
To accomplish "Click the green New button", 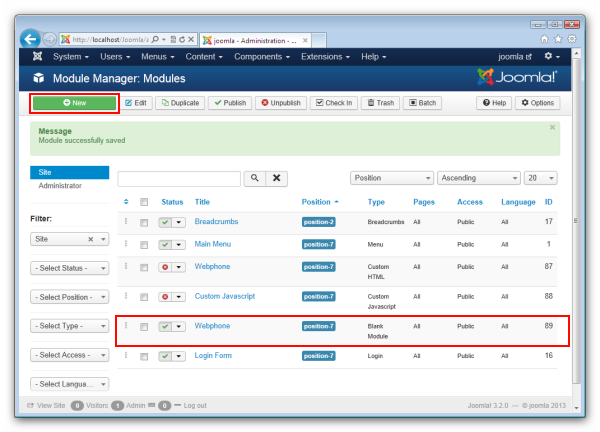I will coord(75,103).
